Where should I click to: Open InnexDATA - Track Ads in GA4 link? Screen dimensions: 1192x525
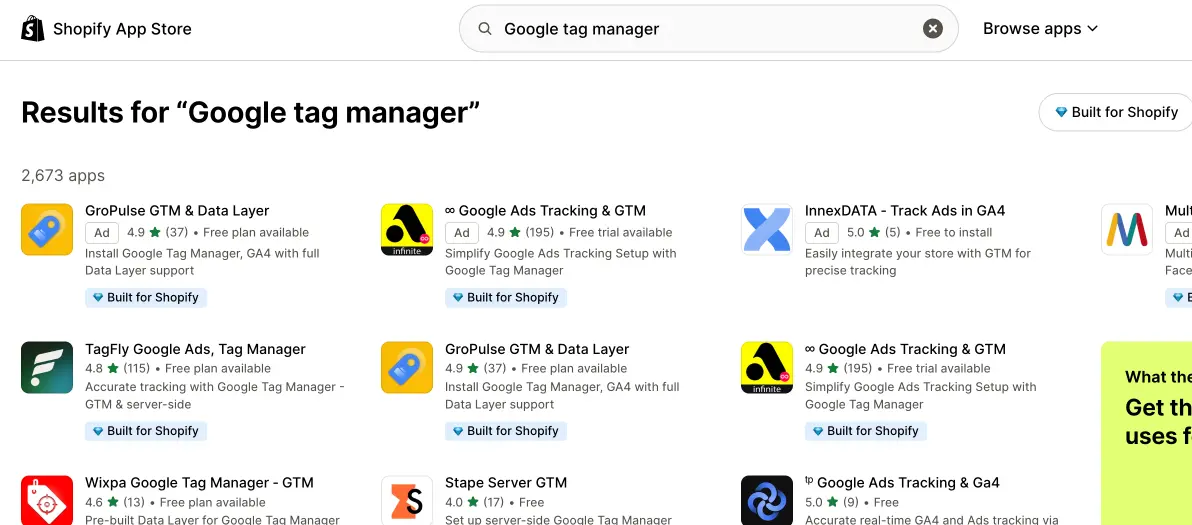[905, 210]
